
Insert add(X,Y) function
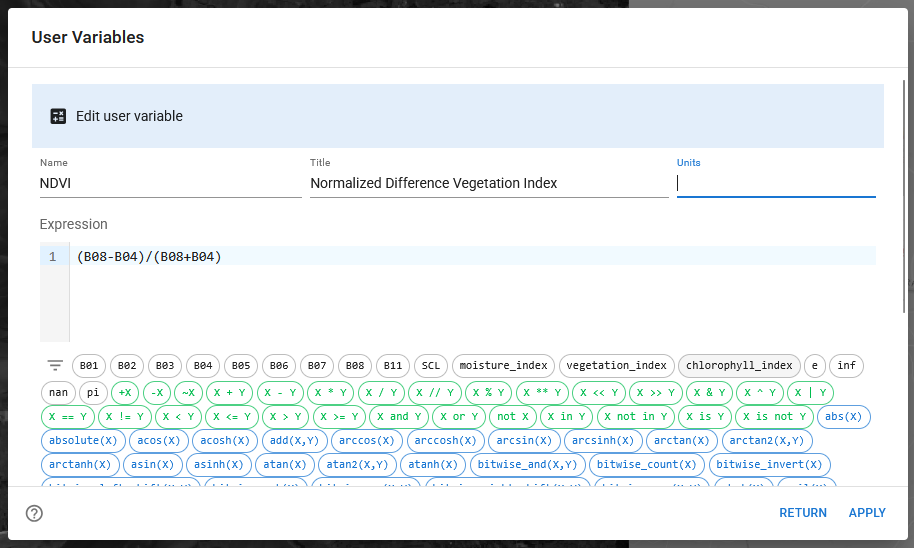coord(294,440)
